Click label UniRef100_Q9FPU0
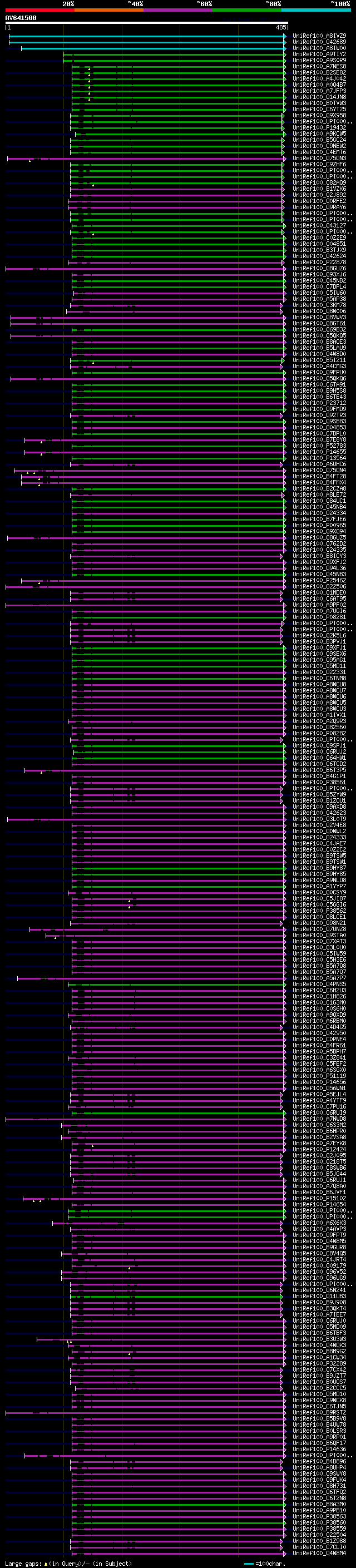 point(319,373)
